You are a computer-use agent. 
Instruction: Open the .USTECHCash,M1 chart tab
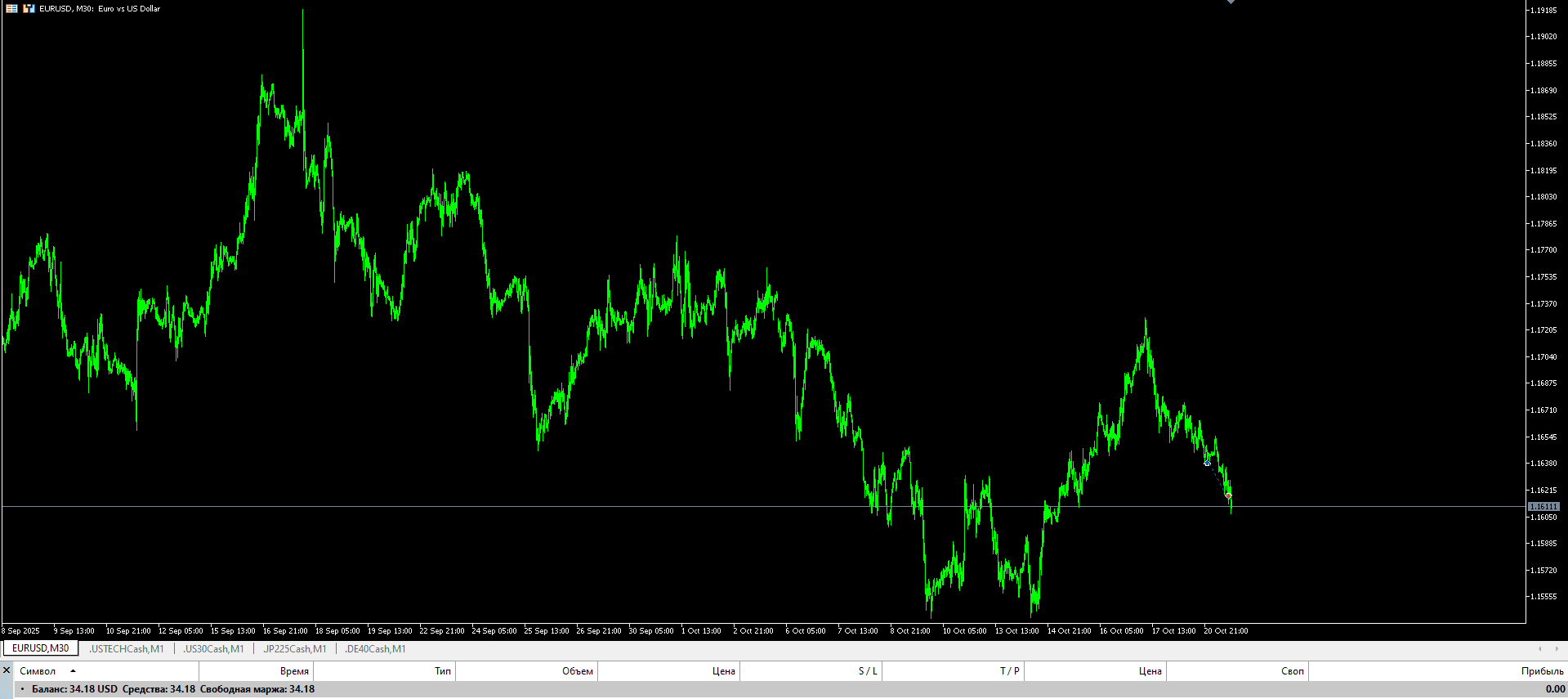(127, 649)
